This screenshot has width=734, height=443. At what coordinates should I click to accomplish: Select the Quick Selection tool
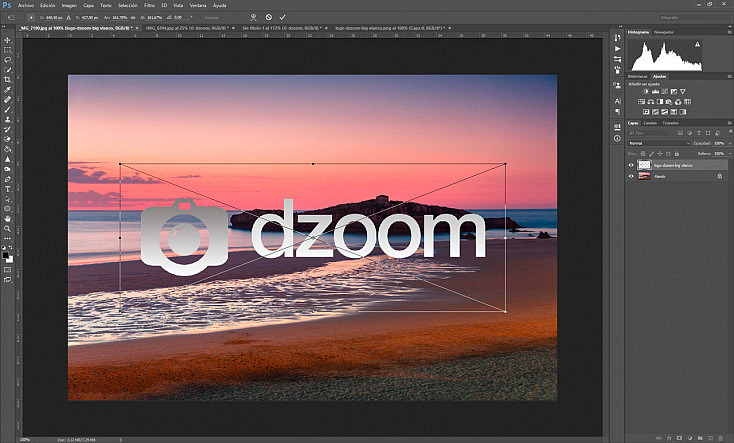(7, 70)
